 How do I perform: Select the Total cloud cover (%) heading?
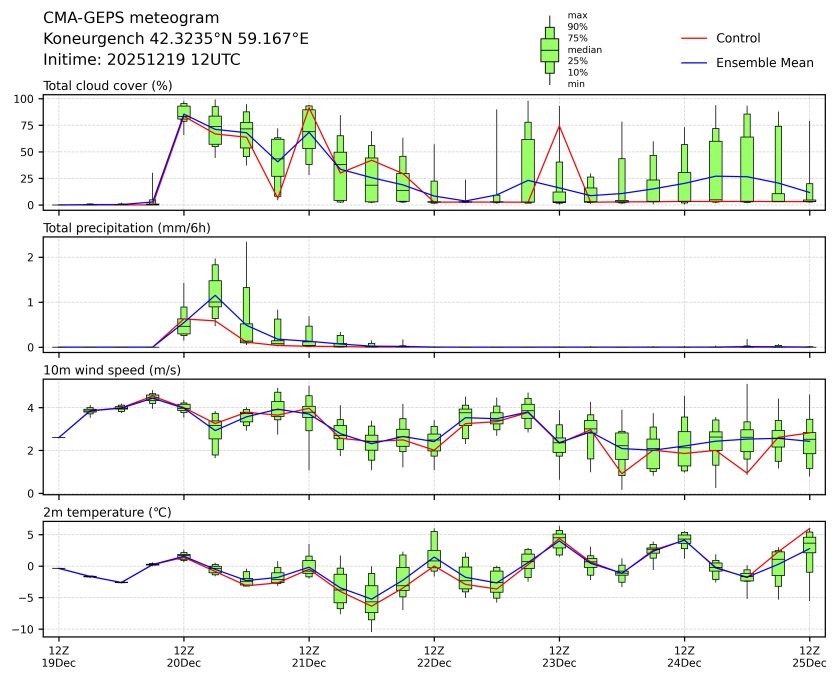click(108, 86)
